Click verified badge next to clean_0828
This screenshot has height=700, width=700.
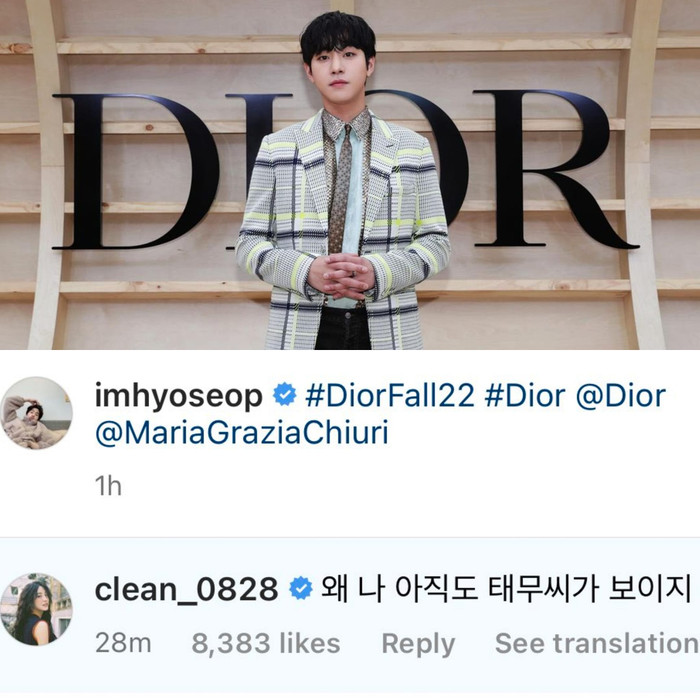point(301,588)
